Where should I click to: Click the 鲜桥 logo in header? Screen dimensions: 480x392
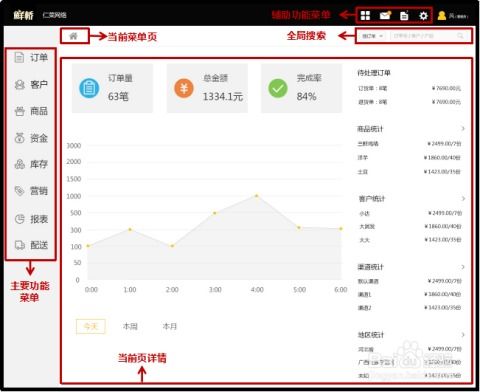pos(23,15)
